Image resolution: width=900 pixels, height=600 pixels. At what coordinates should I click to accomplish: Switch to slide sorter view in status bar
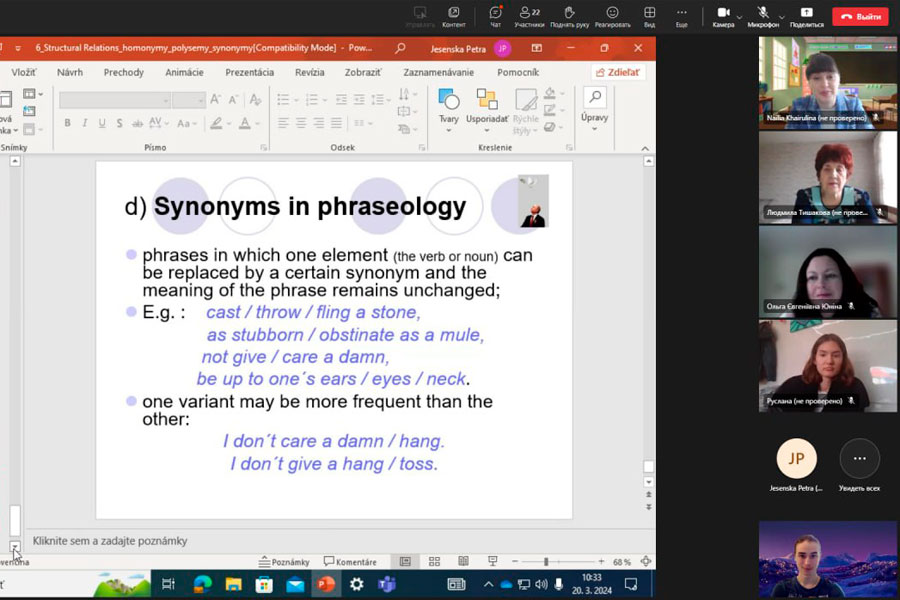click(x=434, y=562)
